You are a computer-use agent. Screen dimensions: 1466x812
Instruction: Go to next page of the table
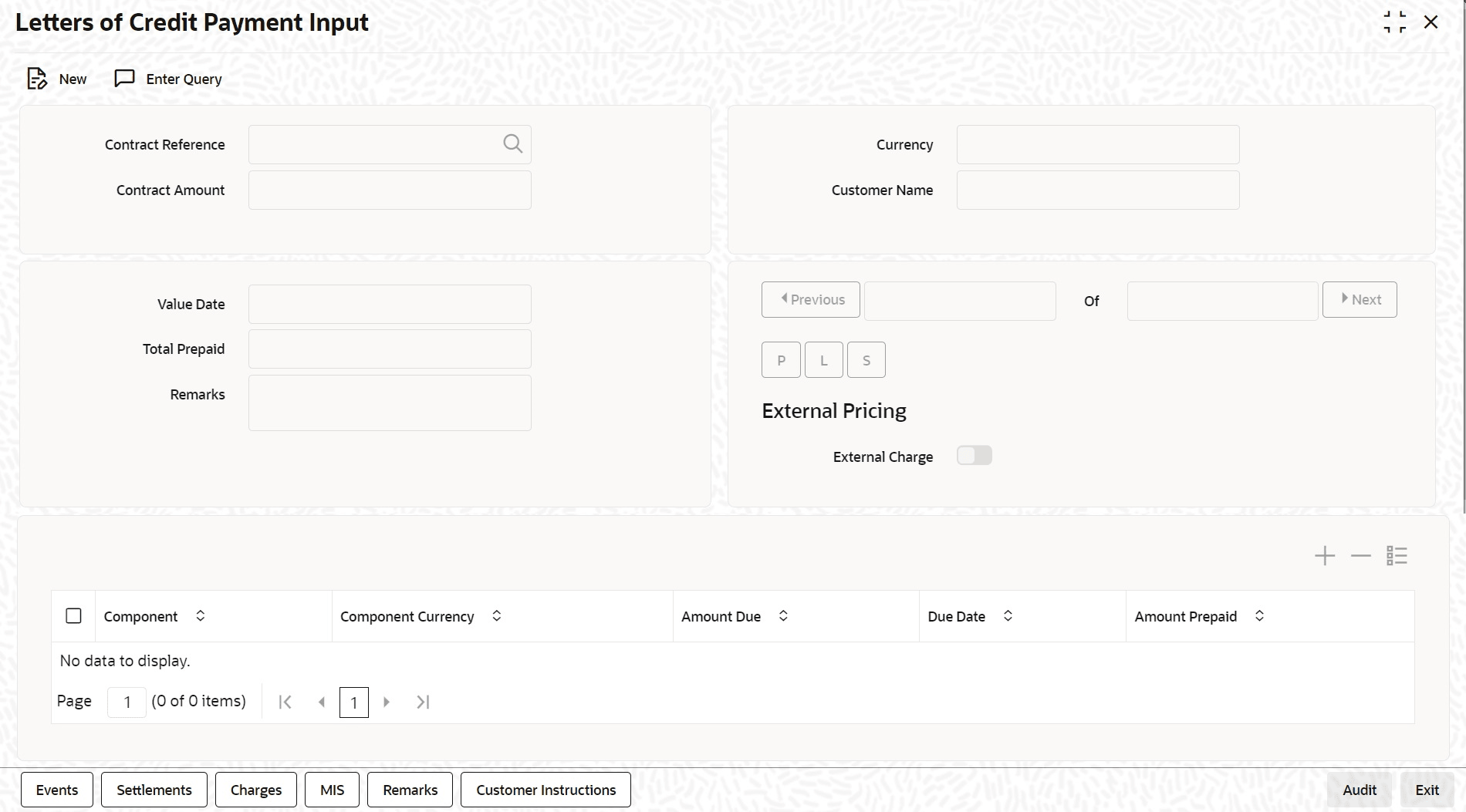click(387, 702)
